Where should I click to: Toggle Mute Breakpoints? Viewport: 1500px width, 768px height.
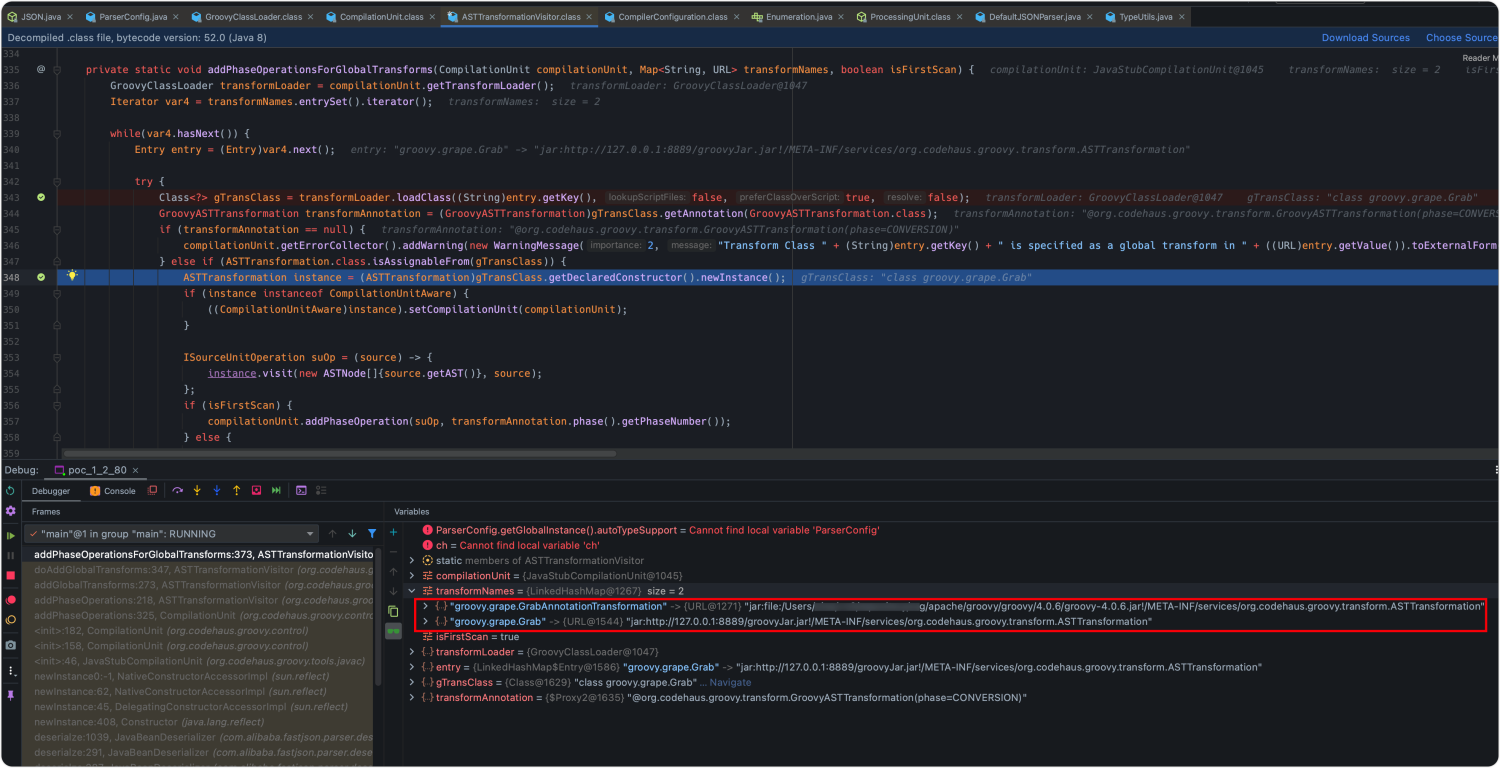[x=11, y=620]
